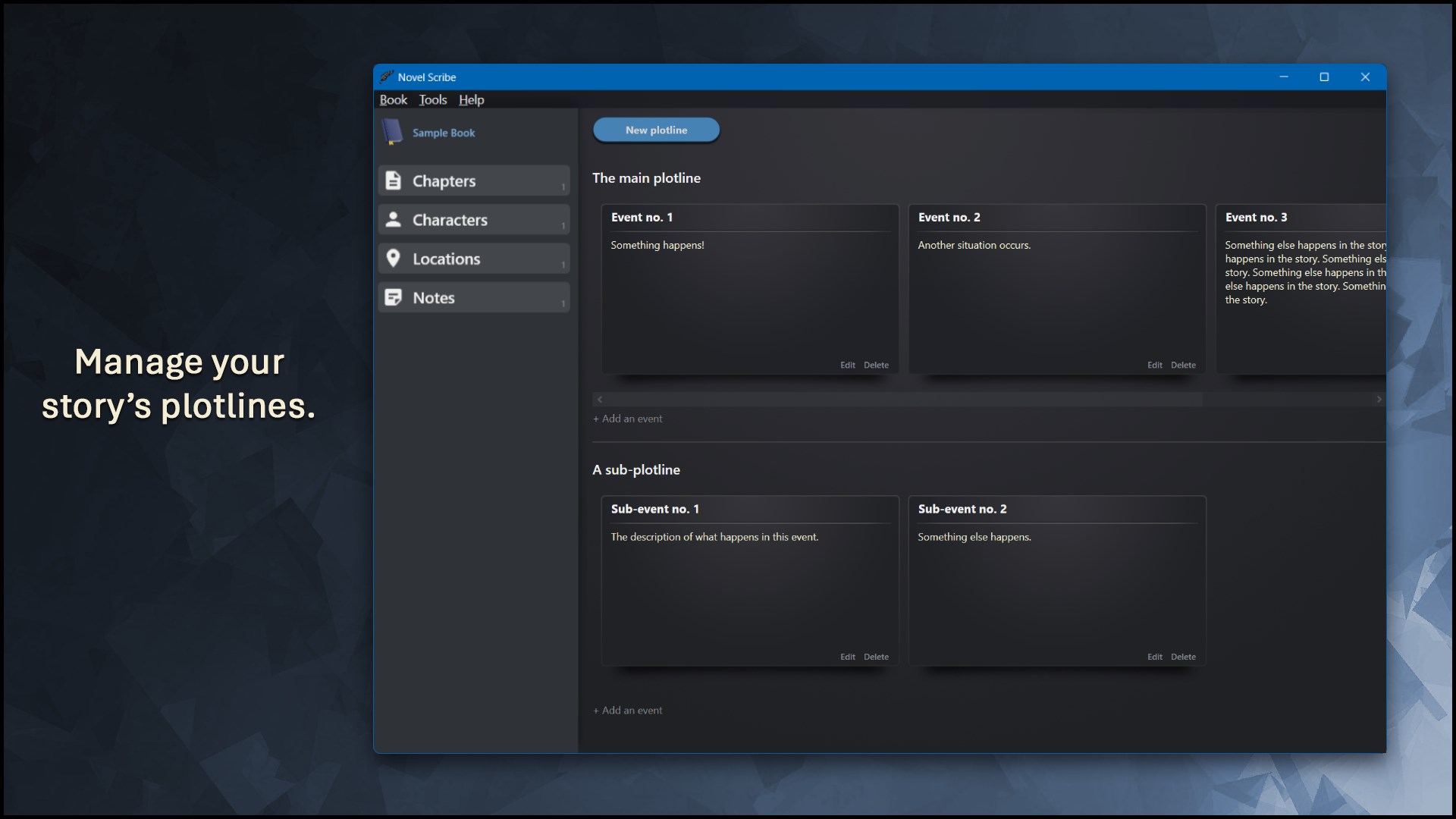Image resolution: width=1456 pixels, height=819 pixels.
Task: Click the Event no. 3 description text
Action: click(x=1305, y=272)
